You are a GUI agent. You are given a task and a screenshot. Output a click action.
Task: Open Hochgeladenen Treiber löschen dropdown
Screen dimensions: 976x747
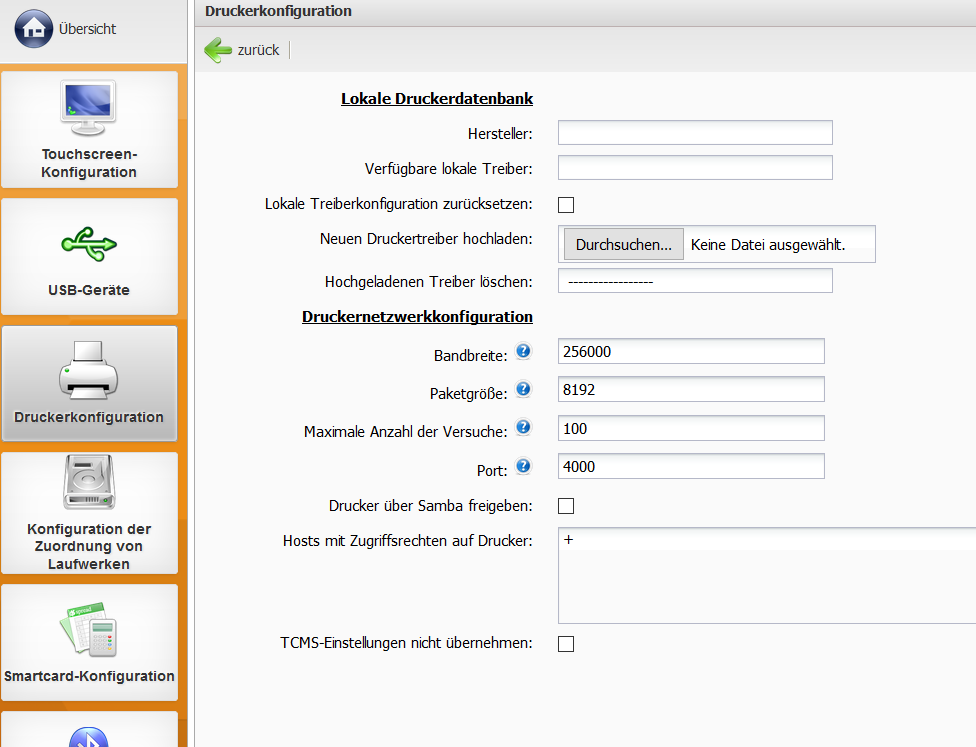click(x=695, y=281)
